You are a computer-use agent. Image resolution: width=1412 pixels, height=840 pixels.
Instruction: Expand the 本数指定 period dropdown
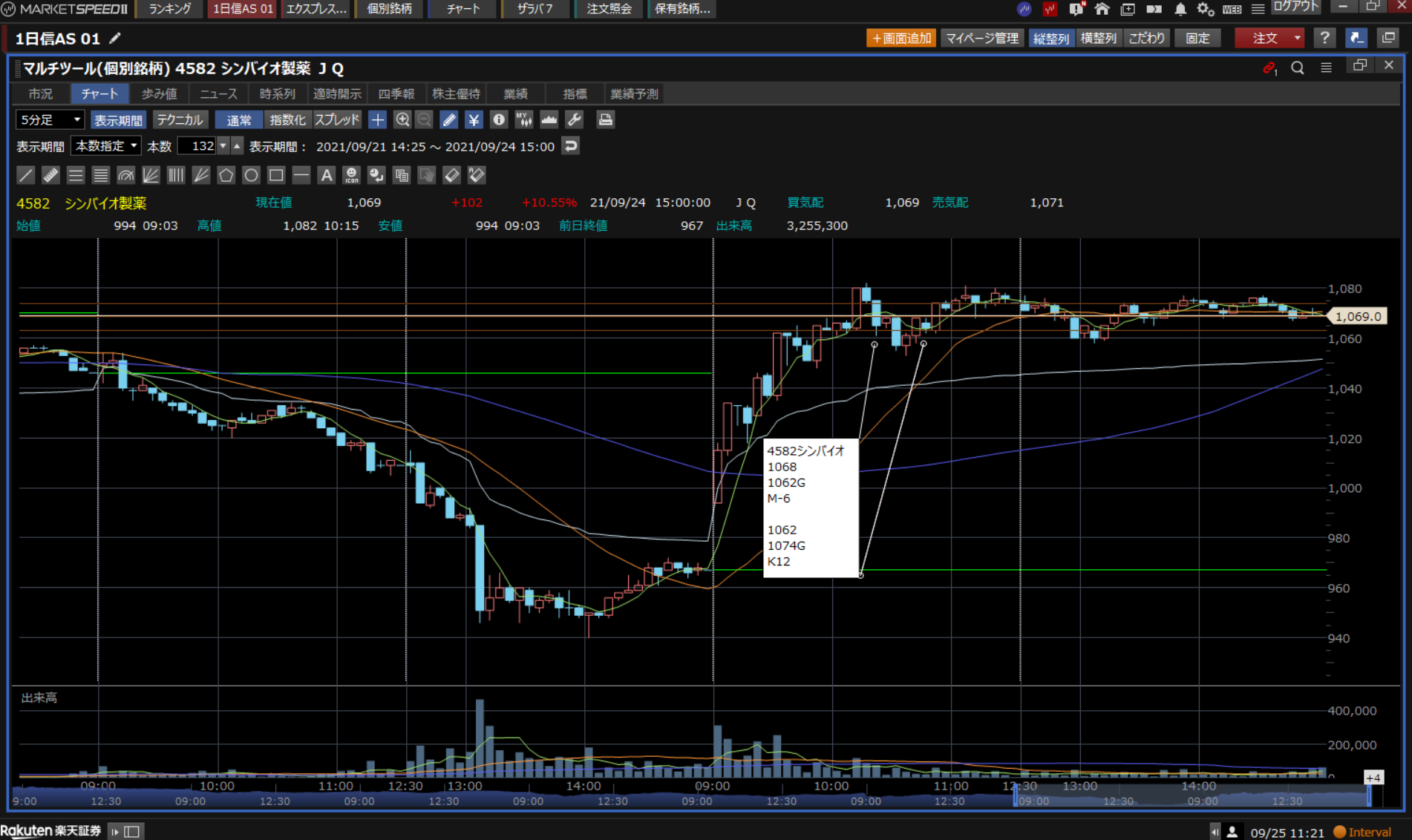pyautogui.click(x=106, y=146)
